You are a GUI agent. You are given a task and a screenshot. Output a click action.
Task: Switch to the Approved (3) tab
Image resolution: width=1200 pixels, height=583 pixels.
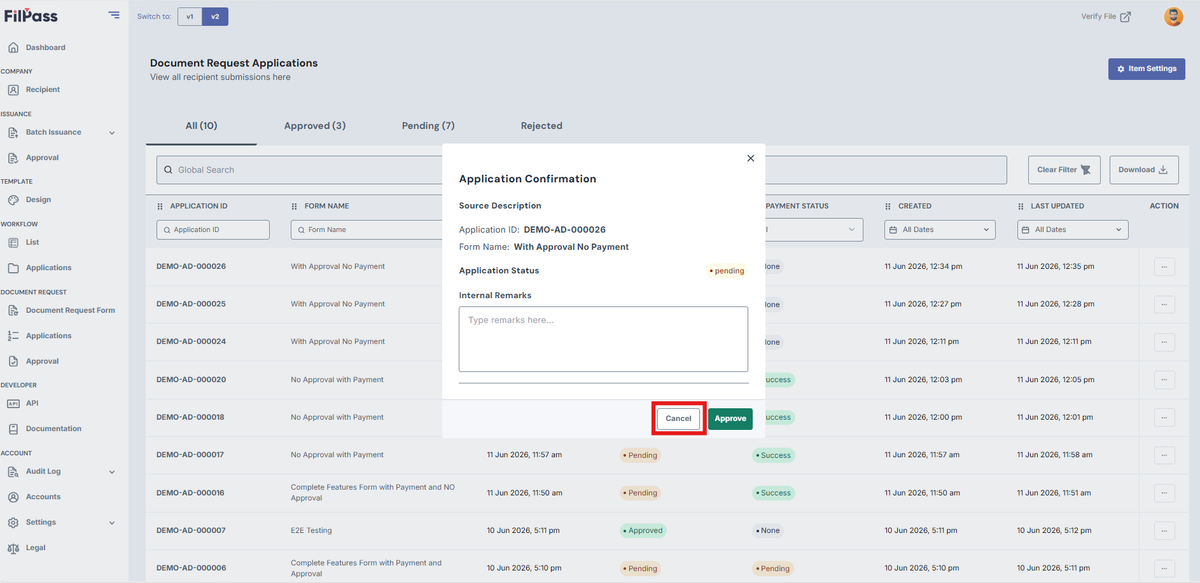315,126
